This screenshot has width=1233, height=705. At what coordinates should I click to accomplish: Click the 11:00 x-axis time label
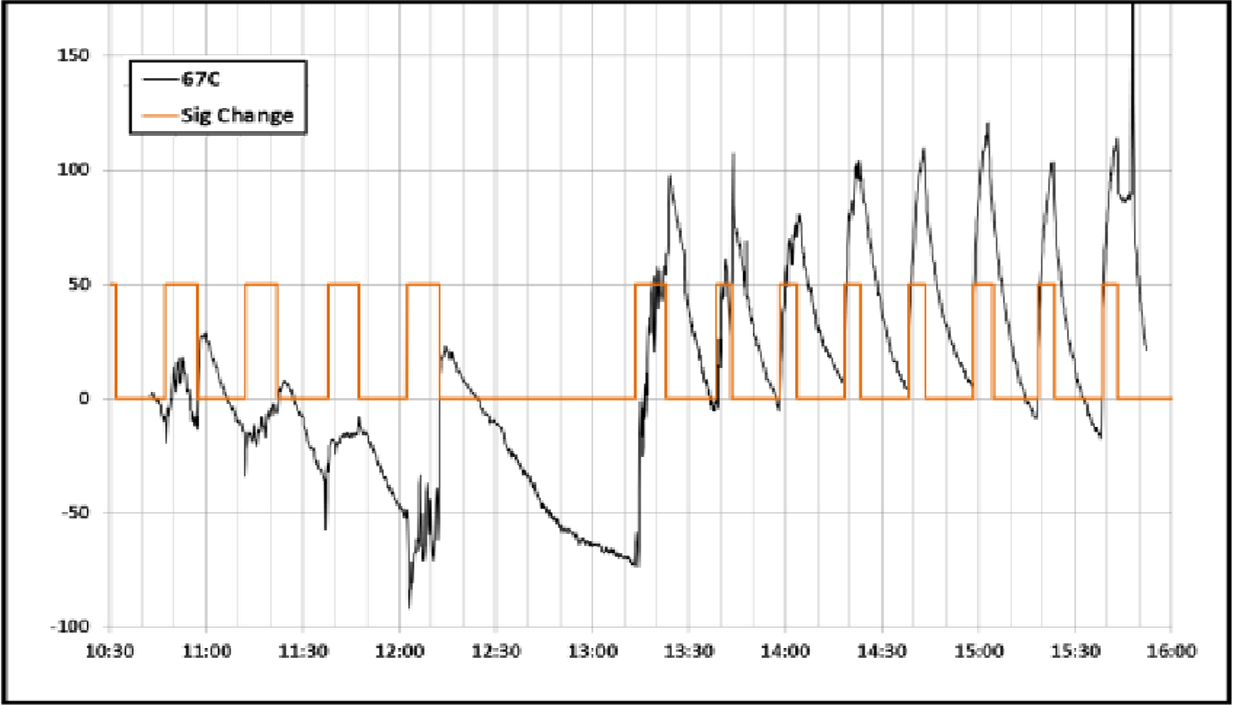coord(206,651)
